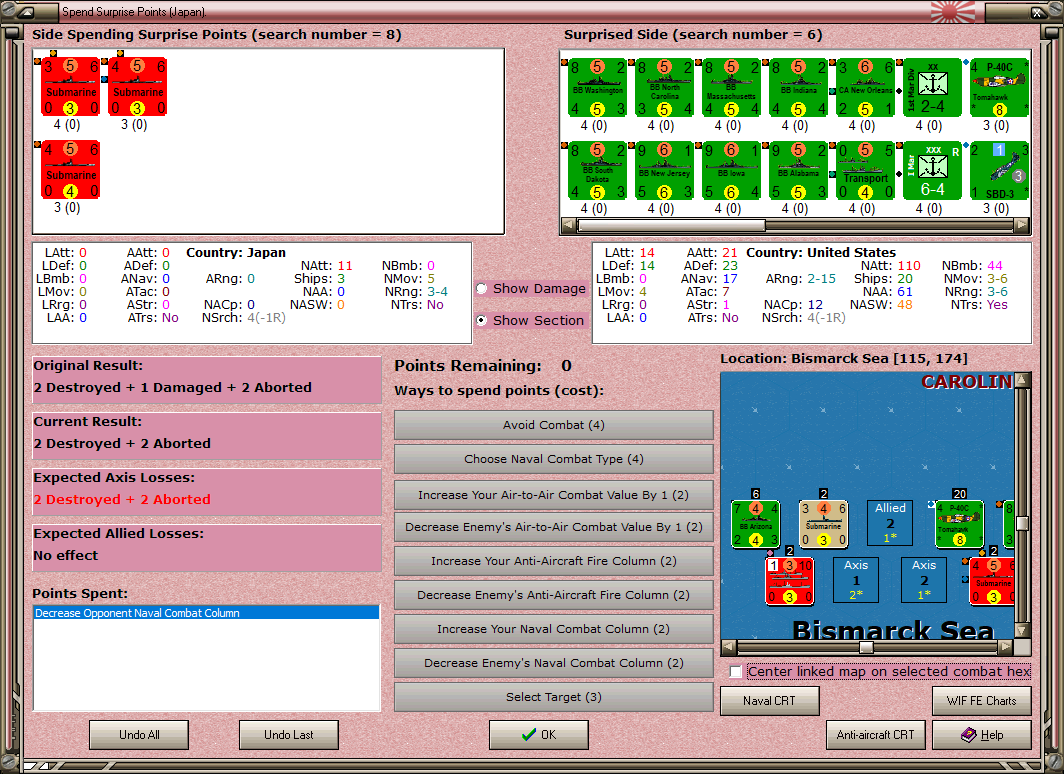
Task: Select Decrease Opponent Naval Combat Column entry
Action: [206, 613]
